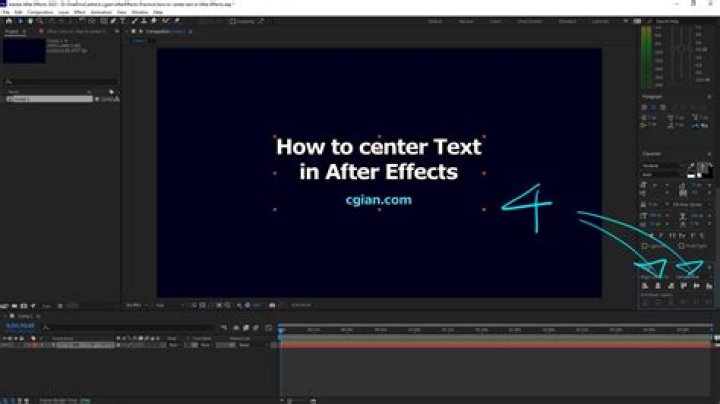Toggle visibility of the text layer
The width and height of the screenshot is (720, 404).
click(5, 345)
